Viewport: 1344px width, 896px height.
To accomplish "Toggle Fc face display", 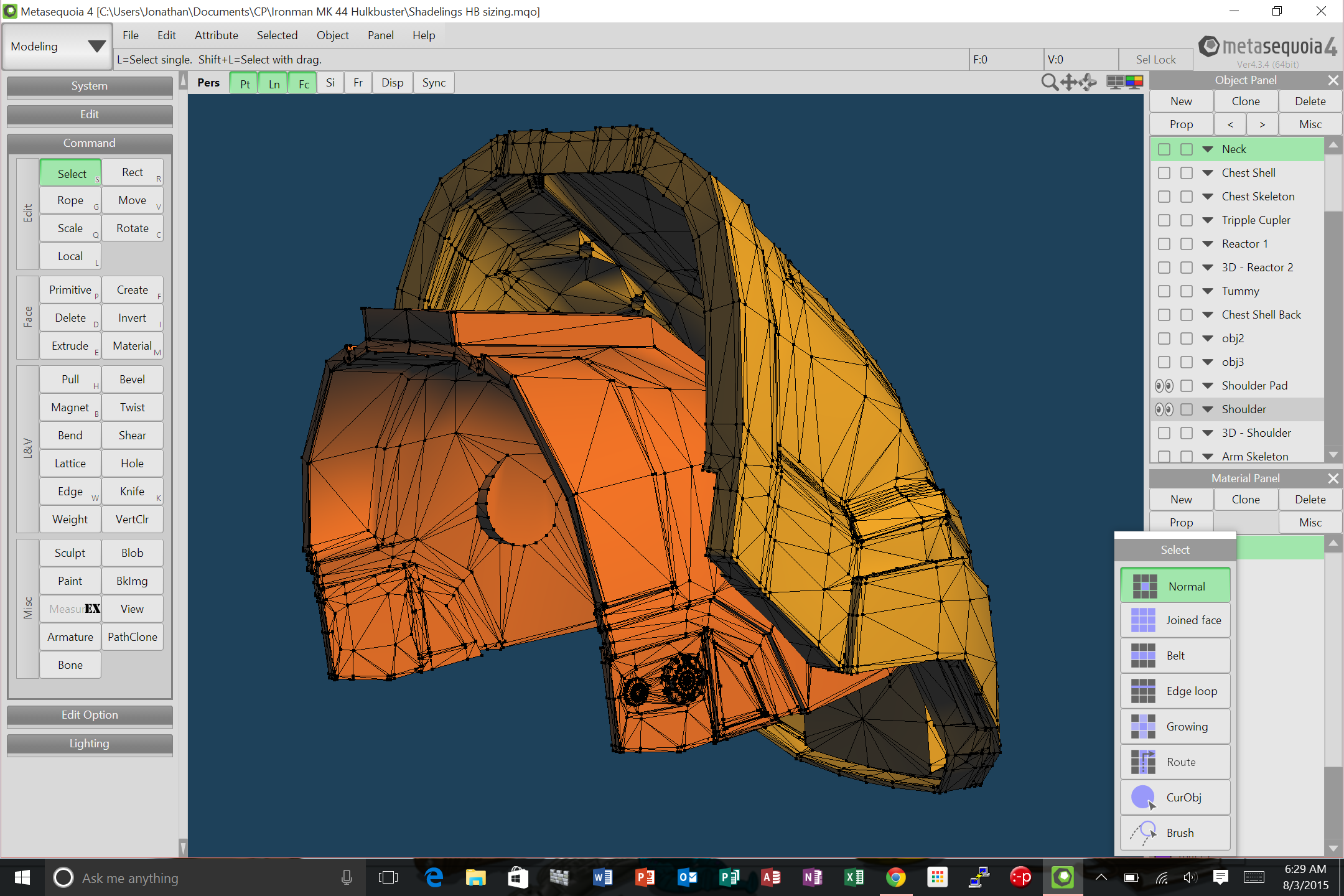I will [303, 83].
